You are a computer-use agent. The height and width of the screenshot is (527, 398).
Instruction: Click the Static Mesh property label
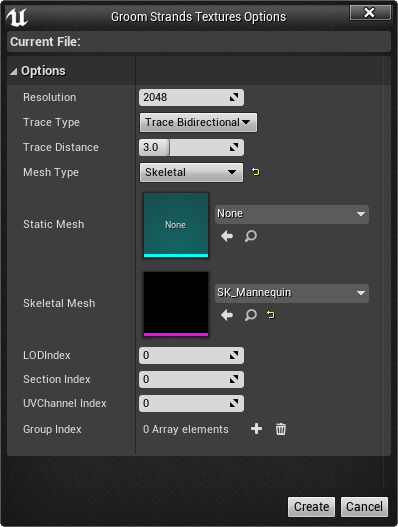coord(53,224)
